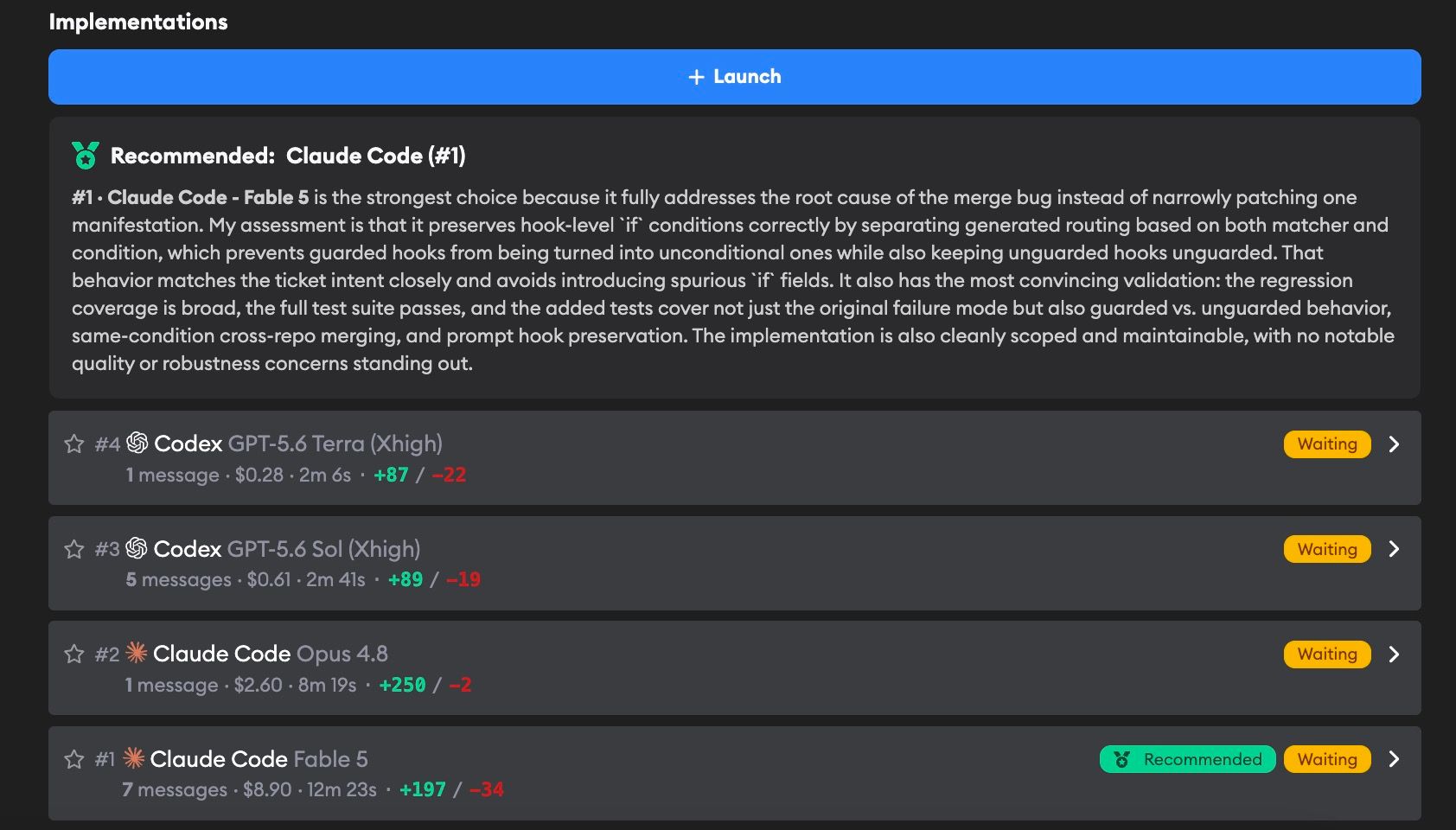
Task: Click the medal icon beside Recommended heading
Action: 86,156
